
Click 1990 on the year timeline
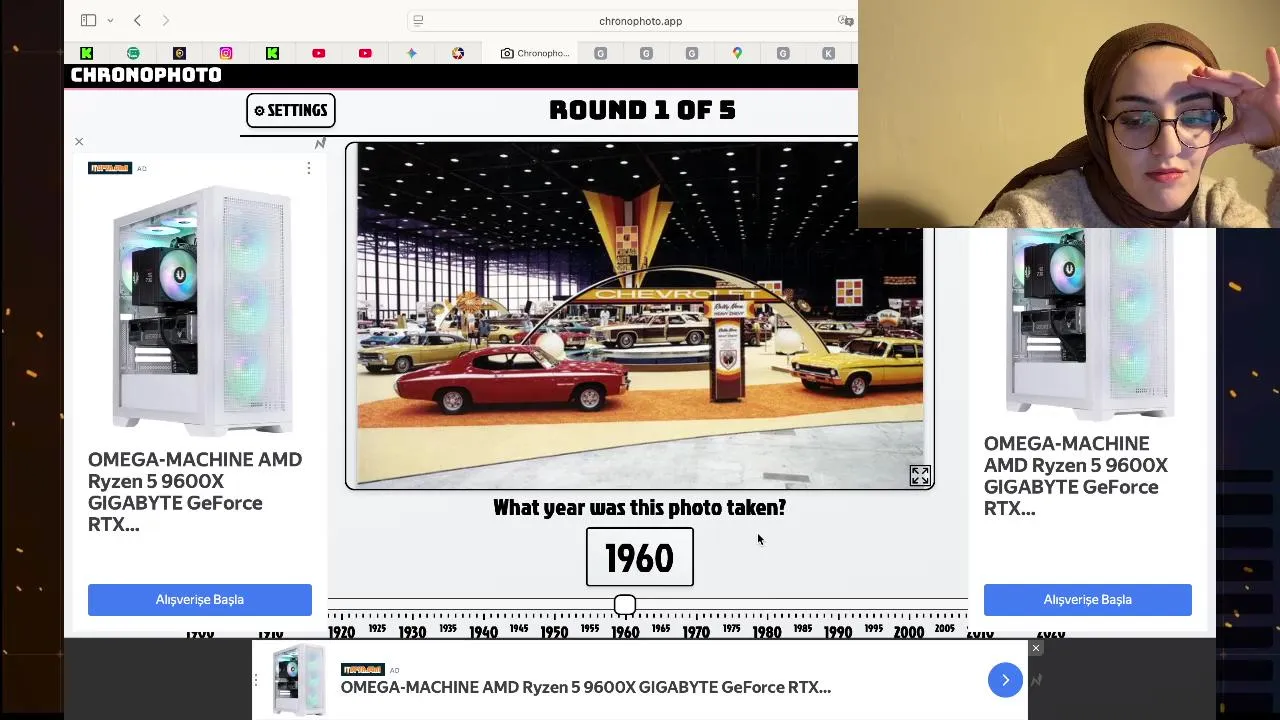pos(838,632)
